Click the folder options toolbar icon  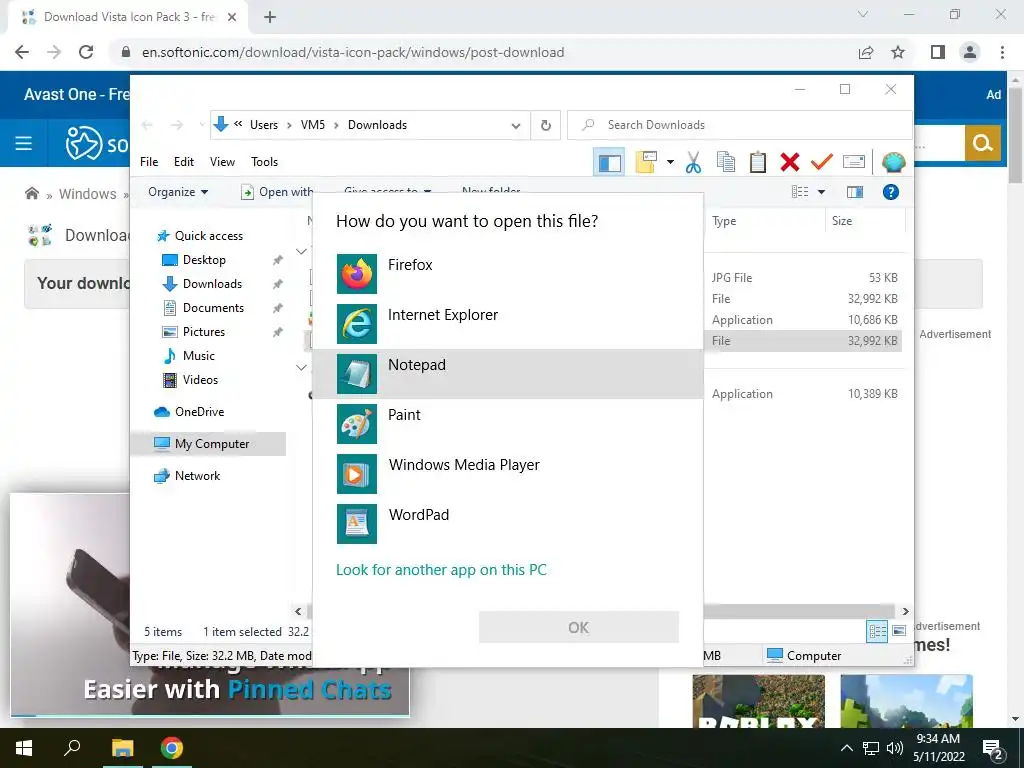coord(646,162)
